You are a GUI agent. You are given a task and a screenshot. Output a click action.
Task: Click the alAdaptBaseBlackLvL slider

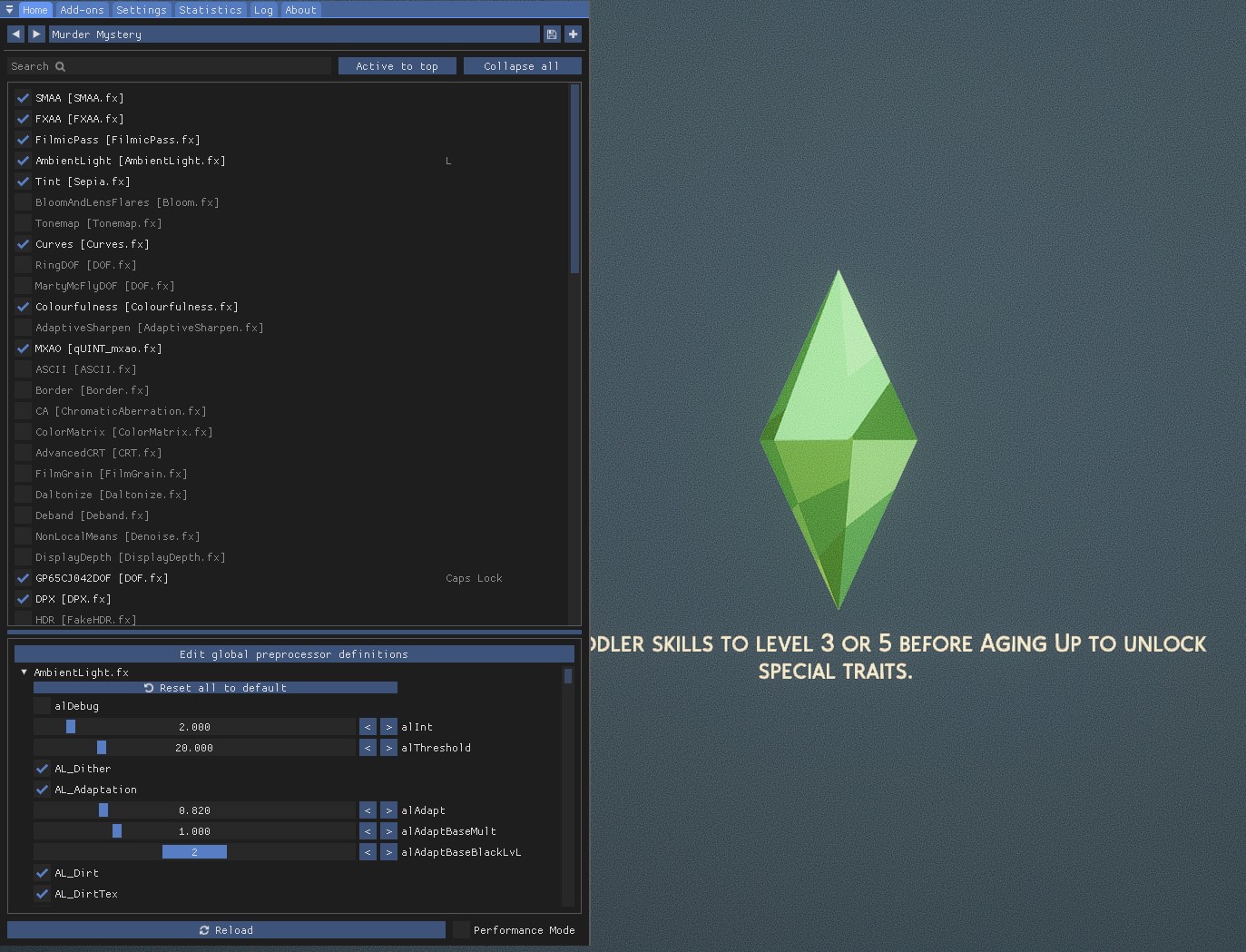pos(194,852)
